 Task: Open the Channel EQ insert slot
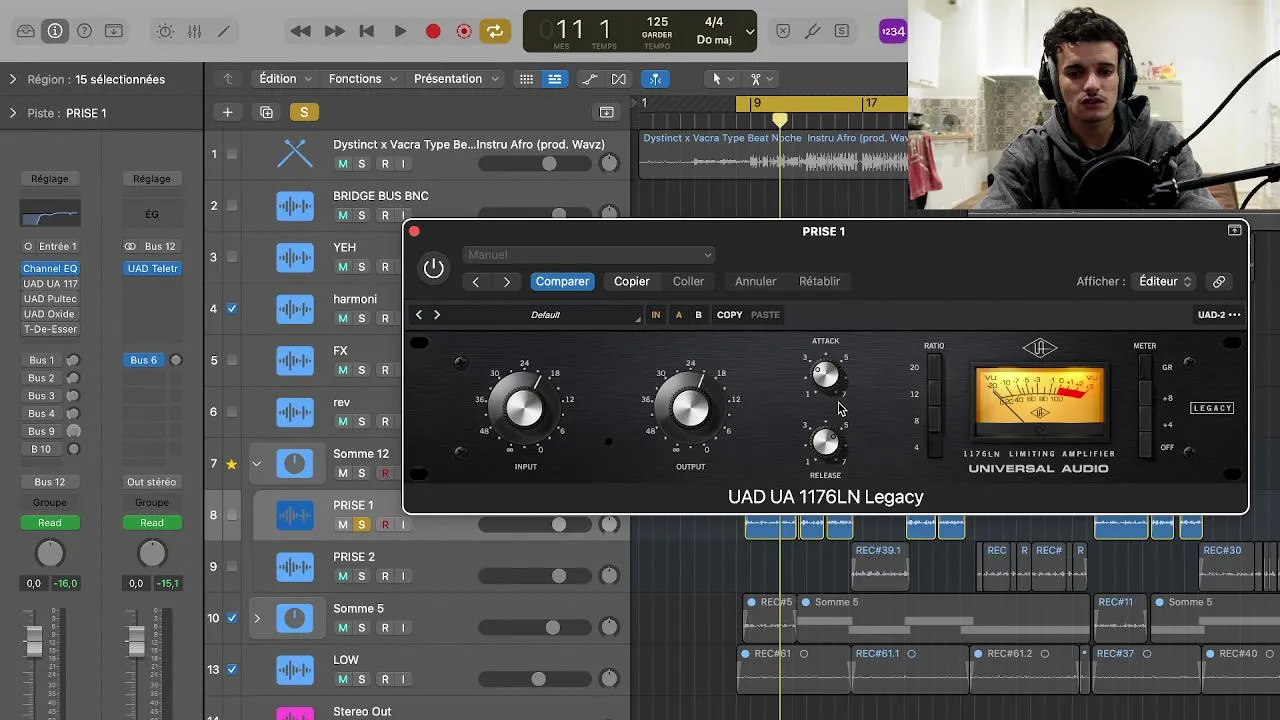(50, 269)
